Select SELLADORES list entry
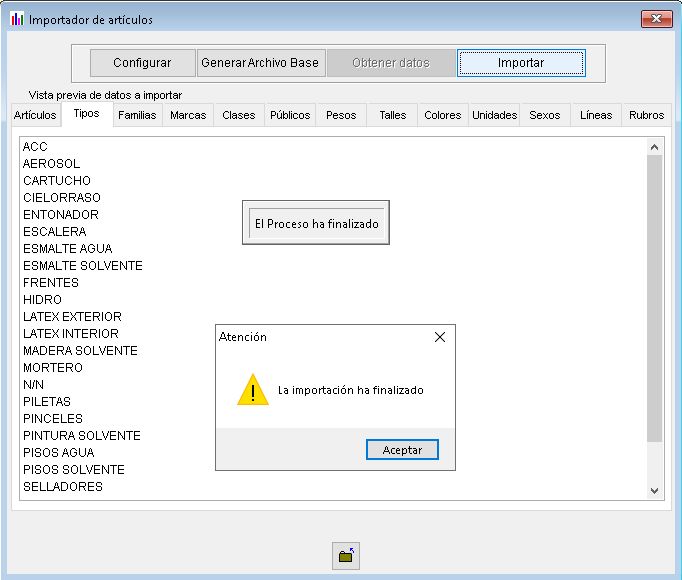The image size is (682, 580). point(62,487)
